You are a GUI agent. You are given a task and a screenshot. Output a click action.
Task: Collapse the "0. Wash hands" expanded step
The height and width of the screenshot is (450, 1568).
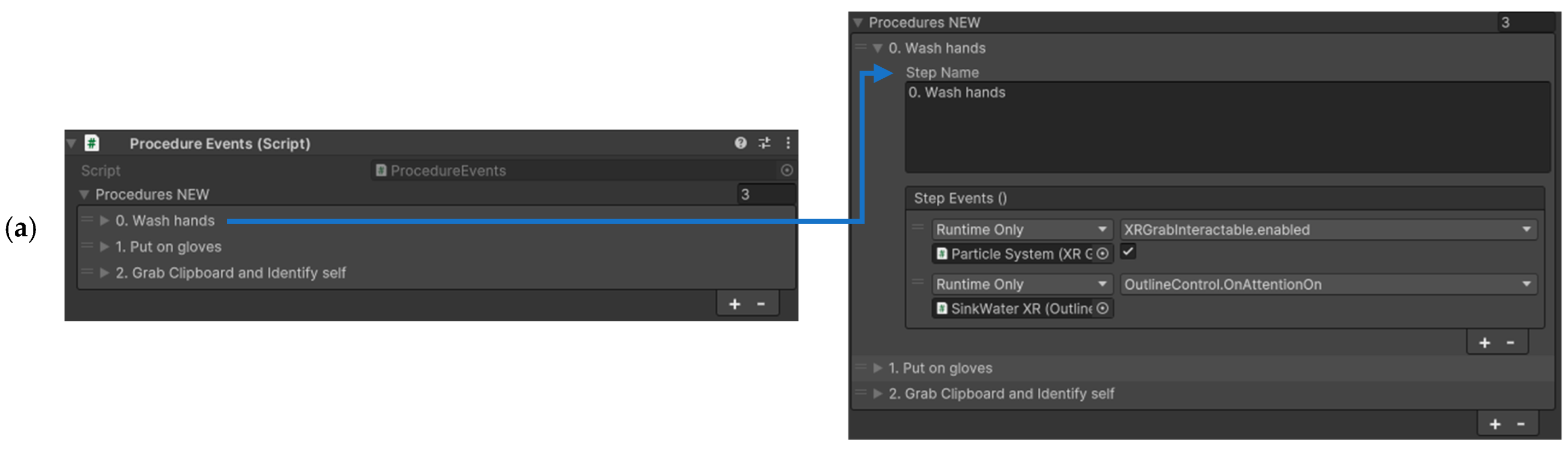[877, 48]
